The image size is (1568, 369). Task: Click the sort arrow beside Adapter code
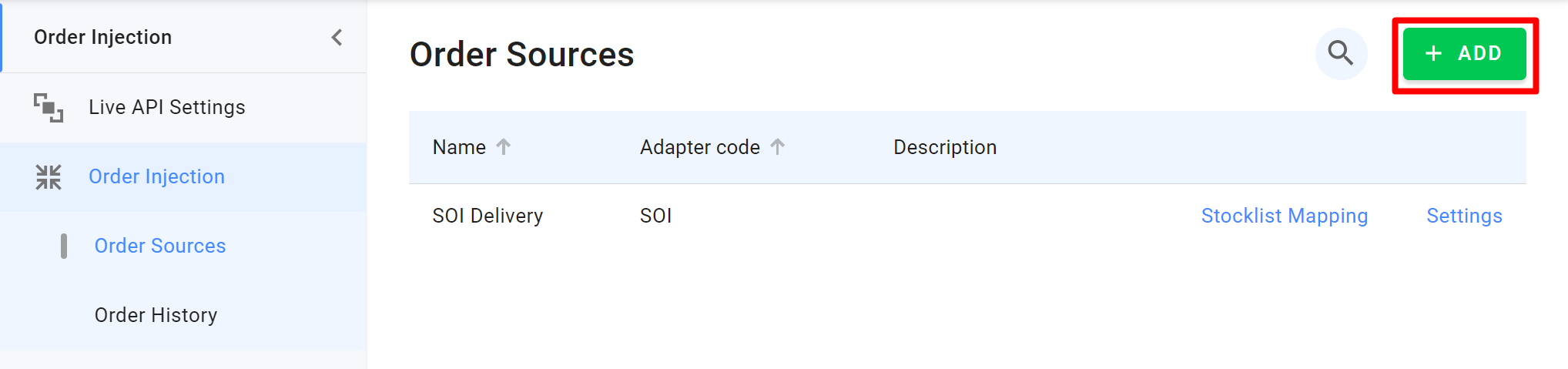778,146
